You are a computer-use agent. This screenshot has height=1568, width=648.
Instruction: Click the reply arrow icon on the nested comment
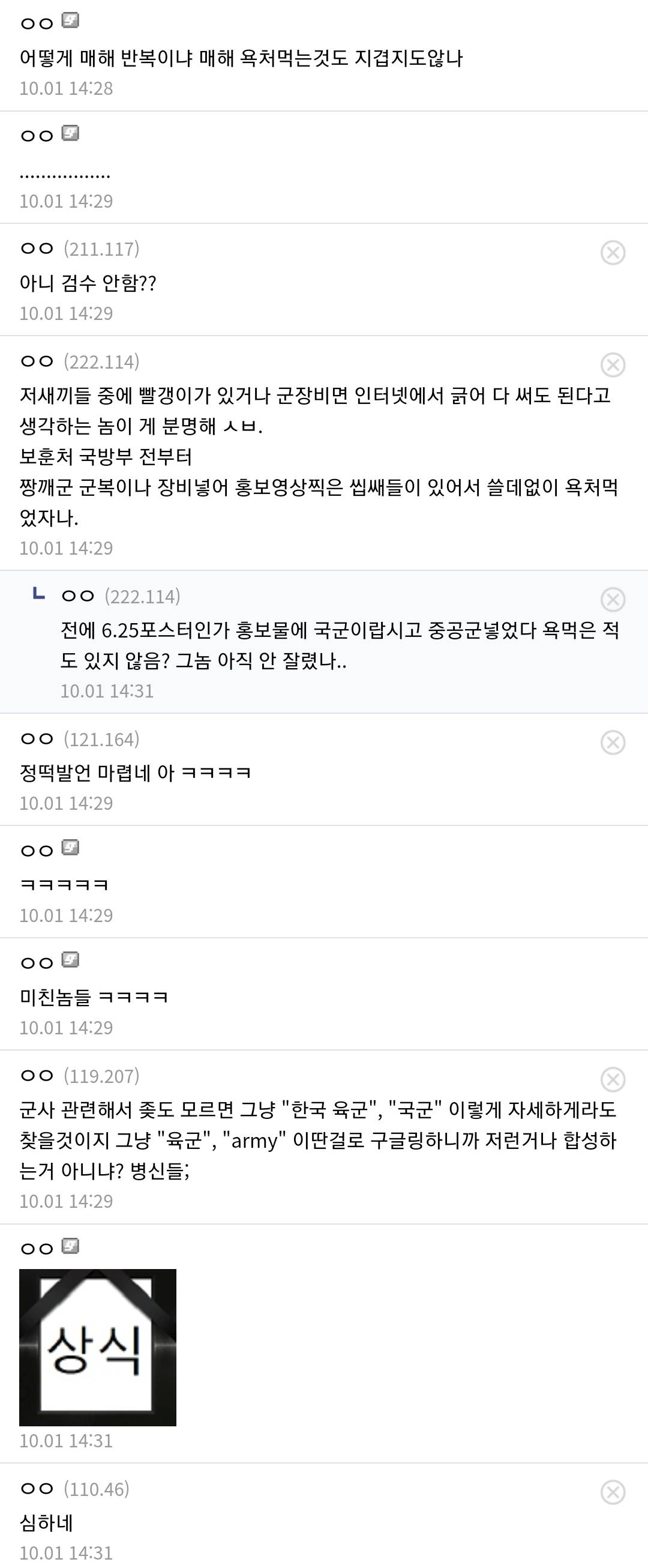tap(38, 593)
